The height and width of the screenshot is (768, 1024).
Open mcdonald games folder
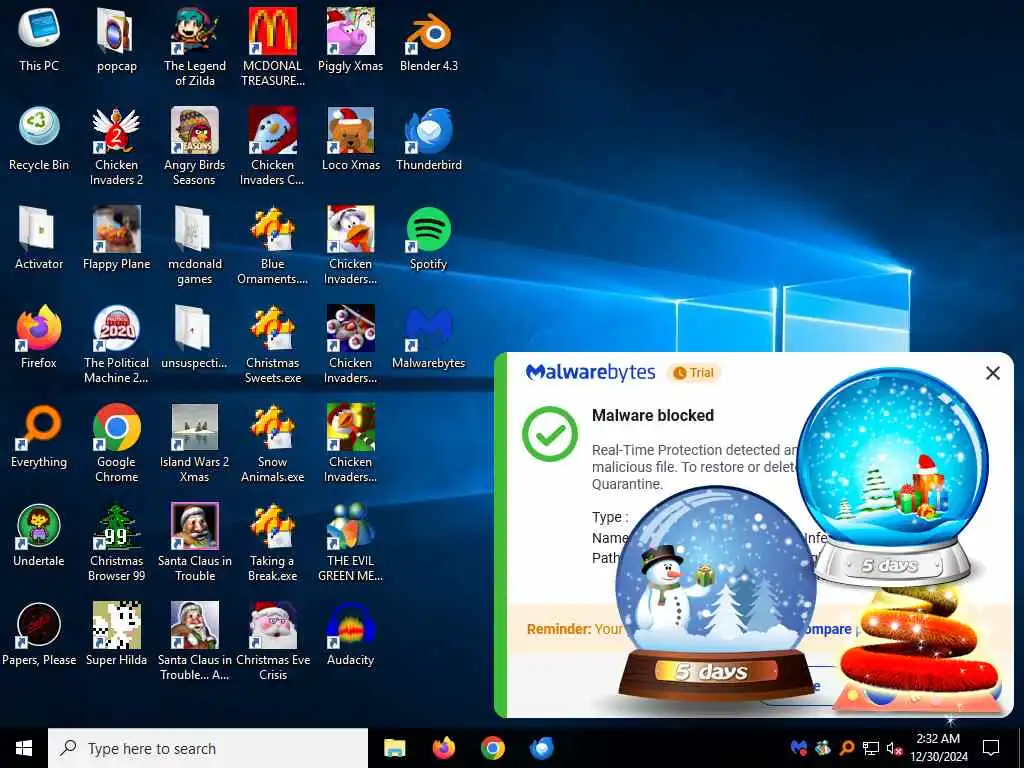(x=195, y=246)
